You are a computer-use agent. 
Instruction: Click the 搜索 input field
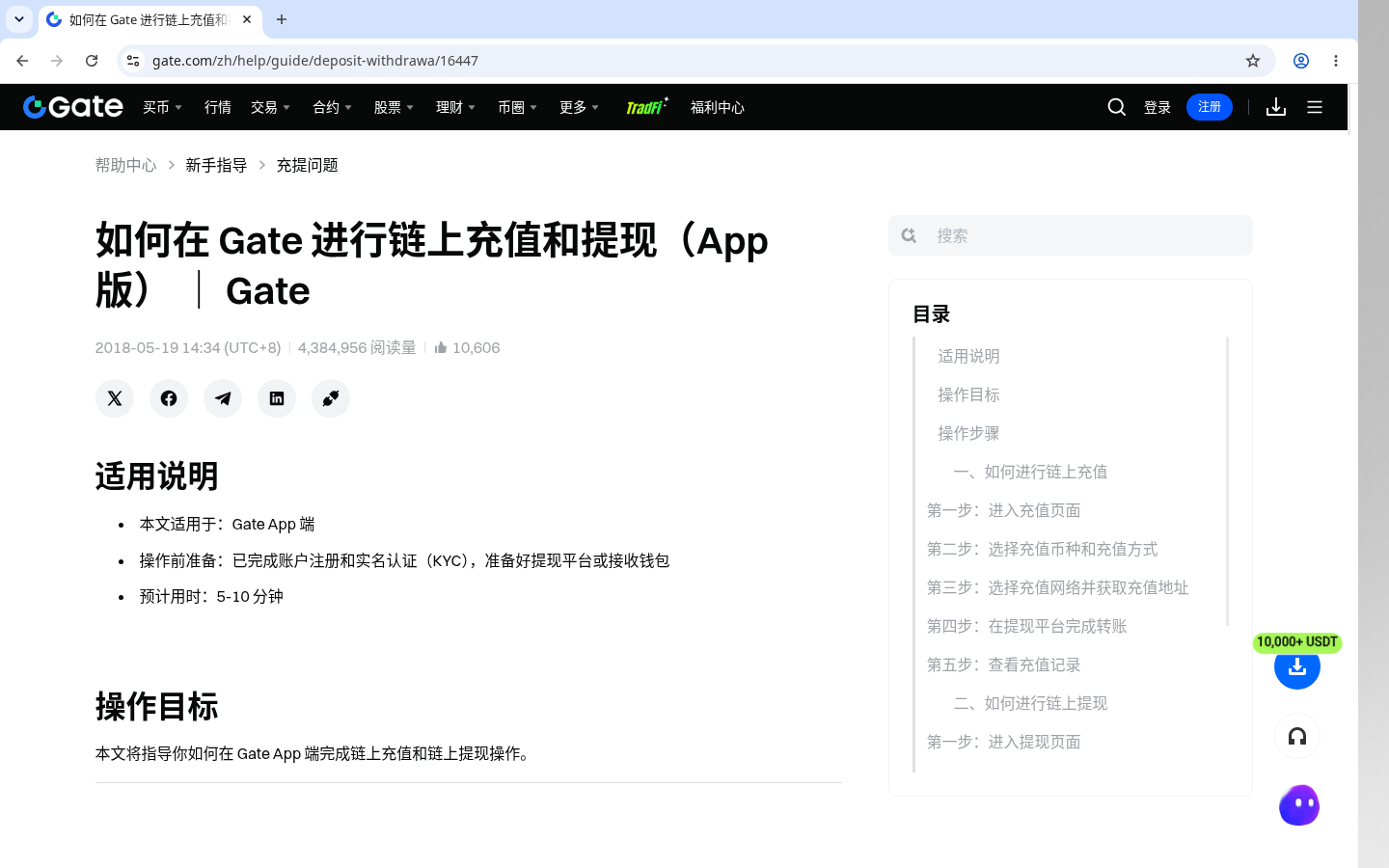click(x=1071, y=235)
